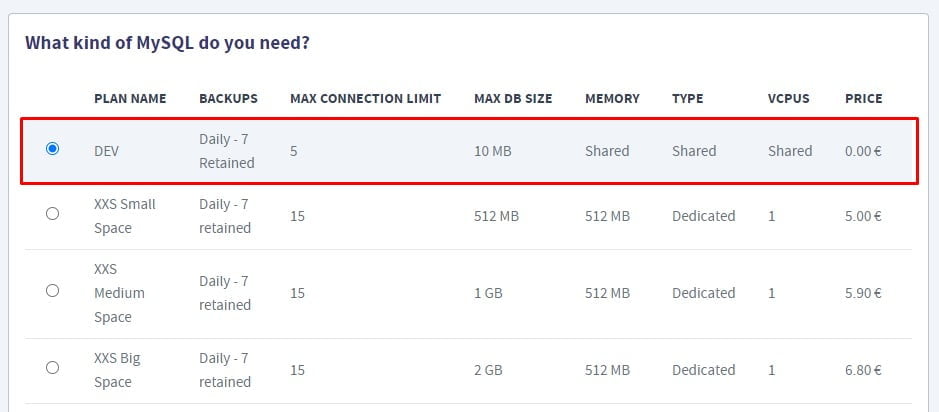Click the VCPUS column header
This screenshot has height=412, width=939.
click(788, 99)
